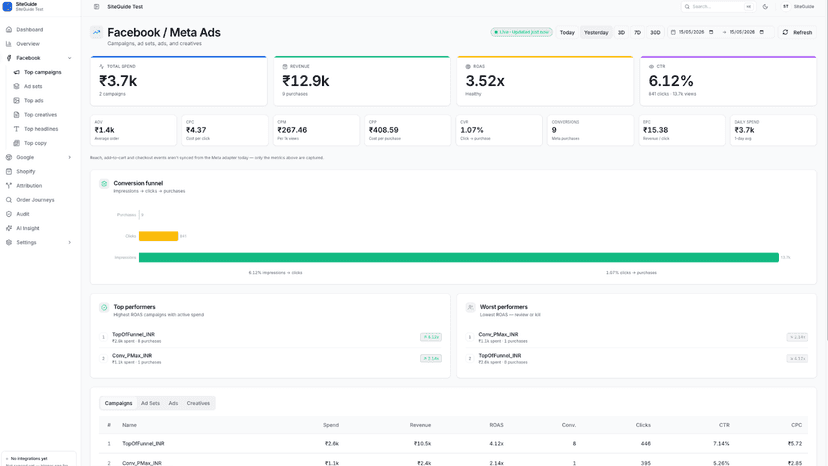Click the Audit shield icon
828x466 pixels.
coord(9,214)
